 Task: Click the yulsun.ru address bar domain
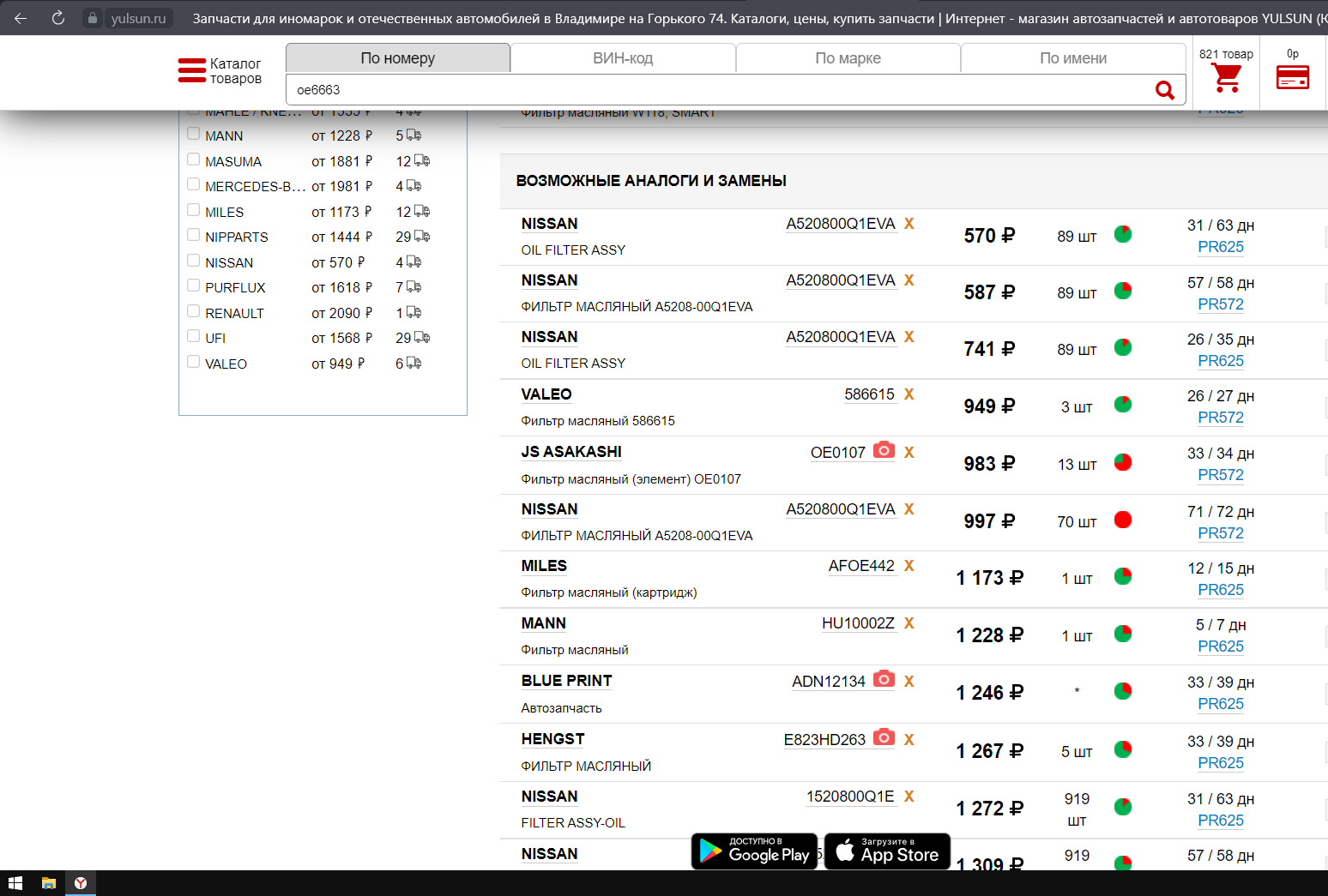coord(138,18)
